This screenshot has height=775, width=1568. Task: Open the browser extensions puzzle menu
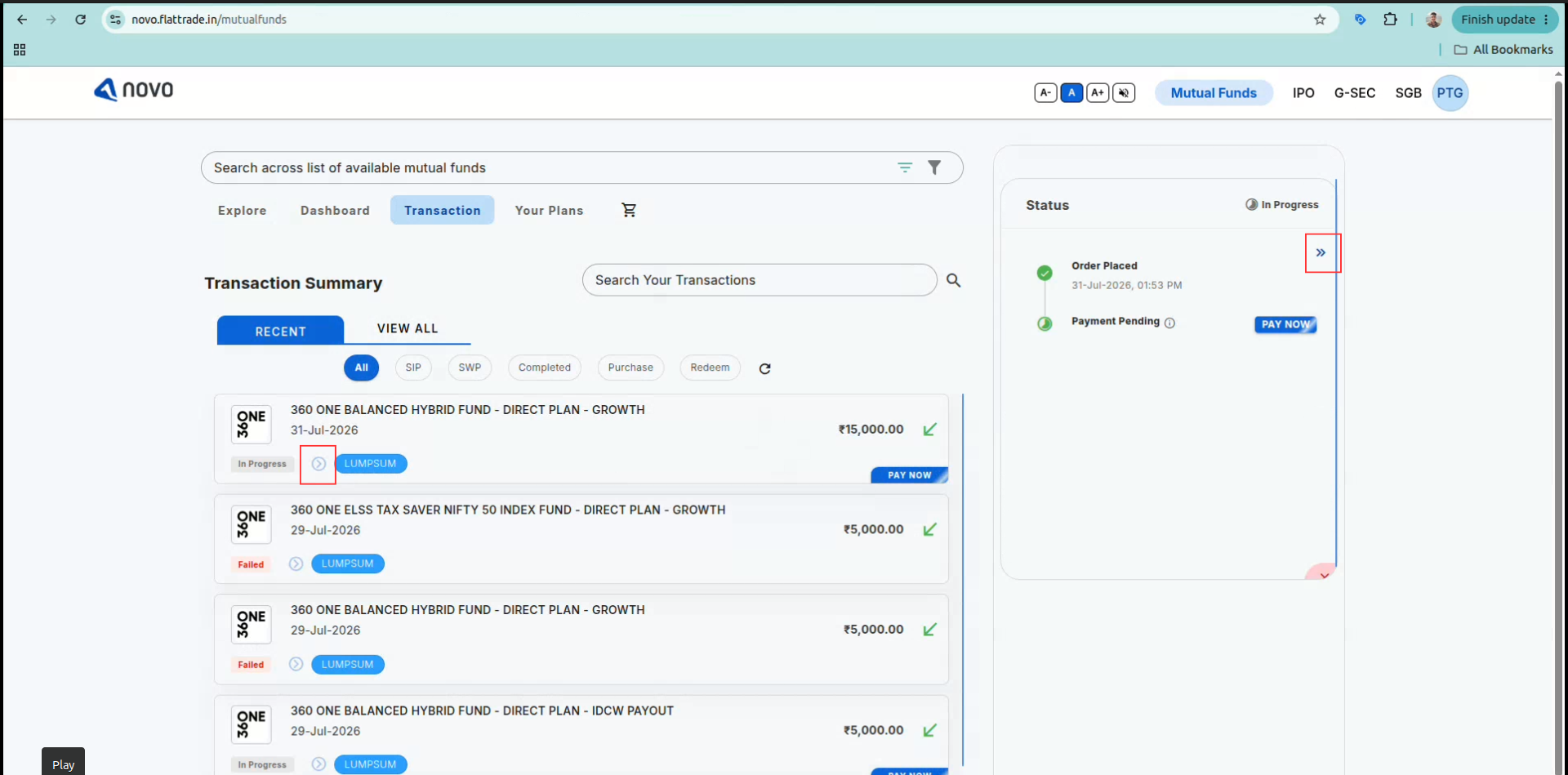(1390, 20)
